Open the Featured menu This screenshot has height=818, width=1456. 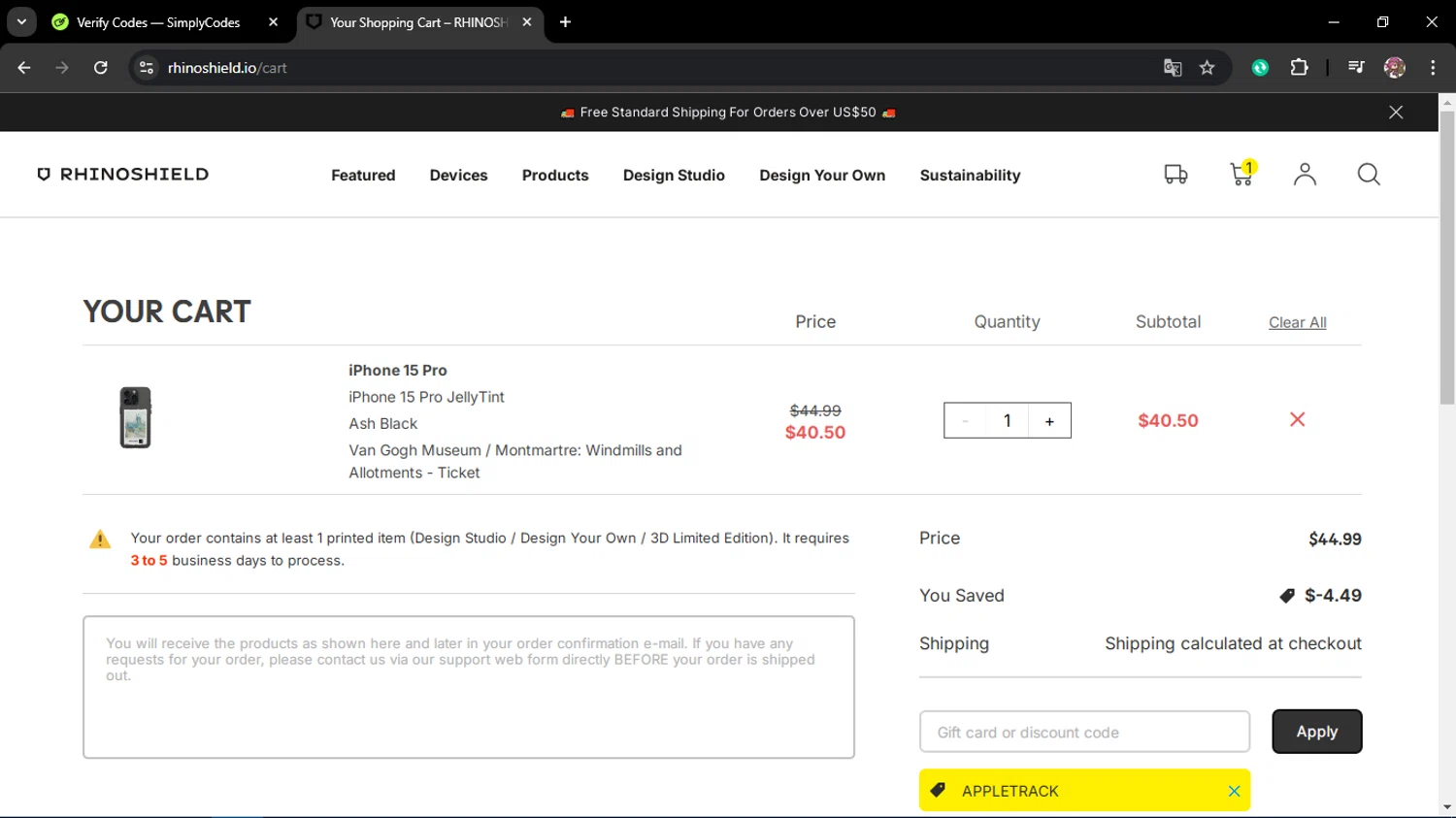(x=363, y=176)
